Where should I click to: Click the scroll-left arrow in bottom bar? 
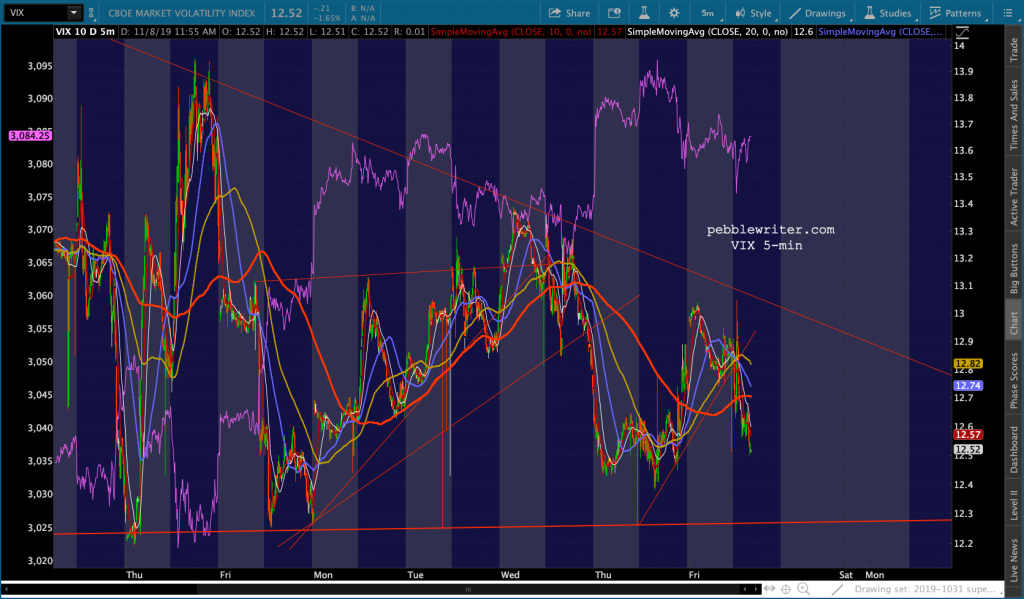click(x=744, y=589)
